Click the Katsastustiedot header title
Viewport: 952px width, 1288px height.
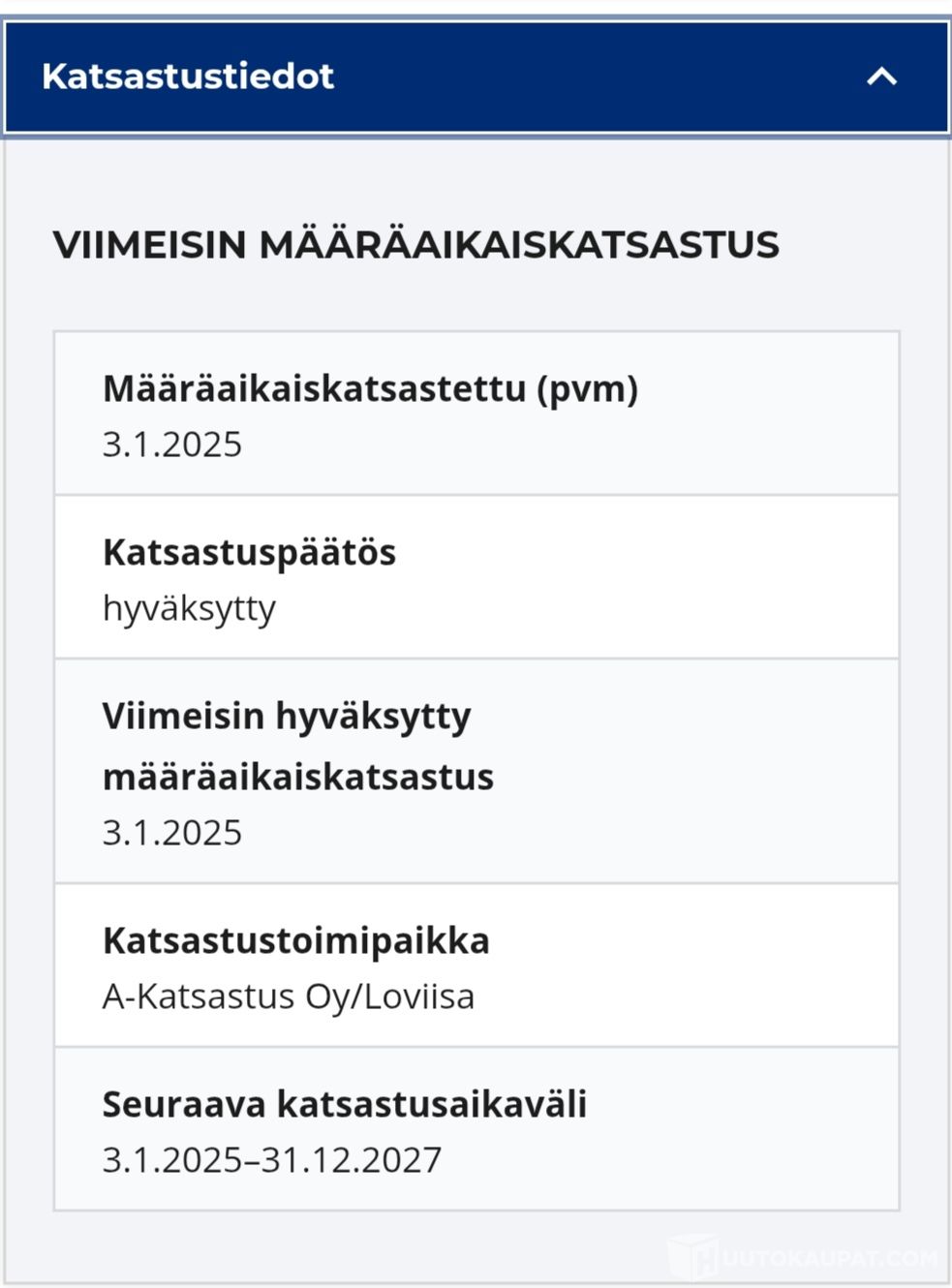pos(188,76)
